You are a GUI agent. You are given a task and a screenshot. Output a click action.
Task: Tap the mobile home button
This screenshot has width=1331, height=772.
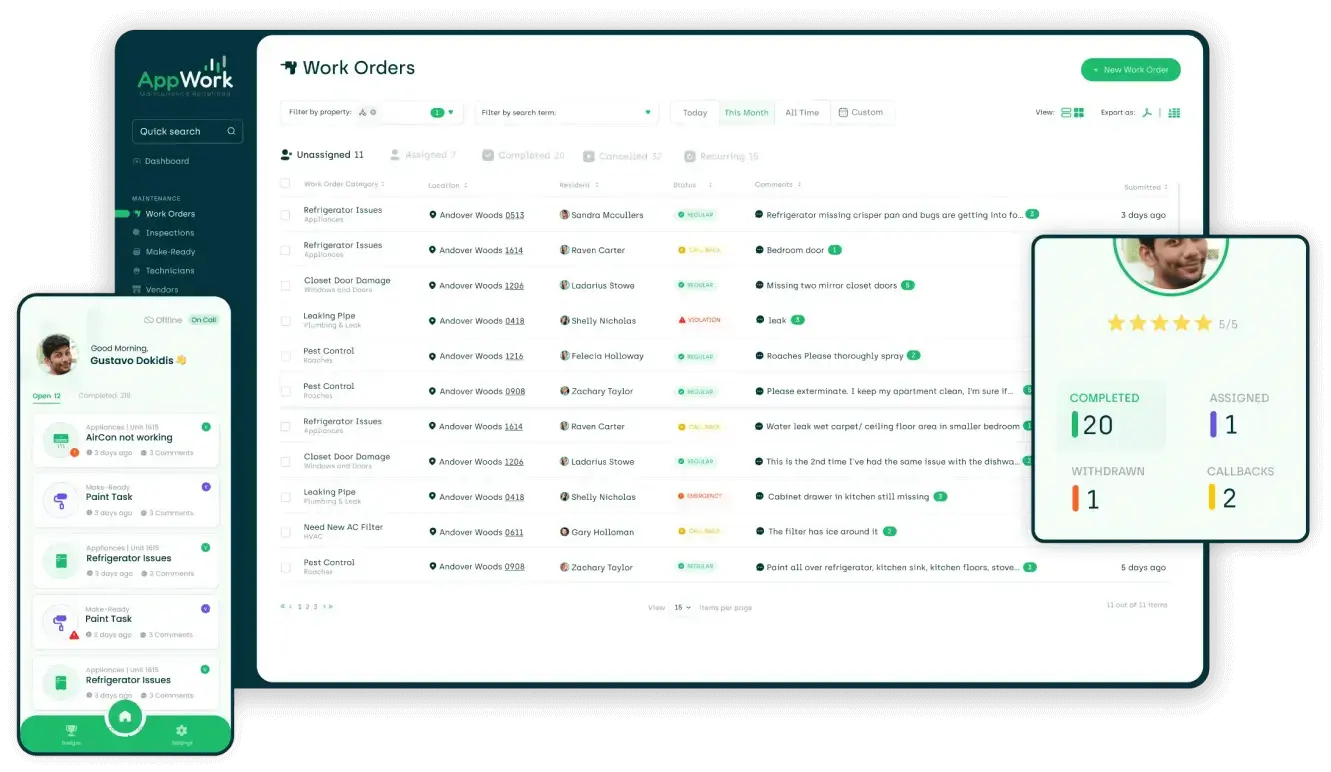pos(125,717)
